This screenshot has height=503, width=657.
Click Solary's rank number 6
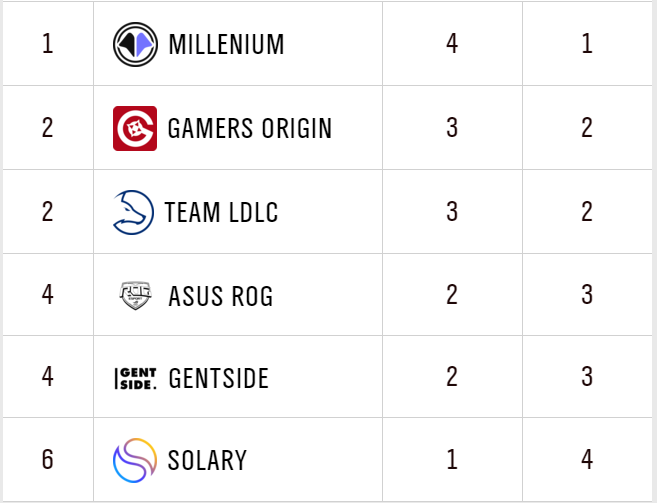point(47,460)
